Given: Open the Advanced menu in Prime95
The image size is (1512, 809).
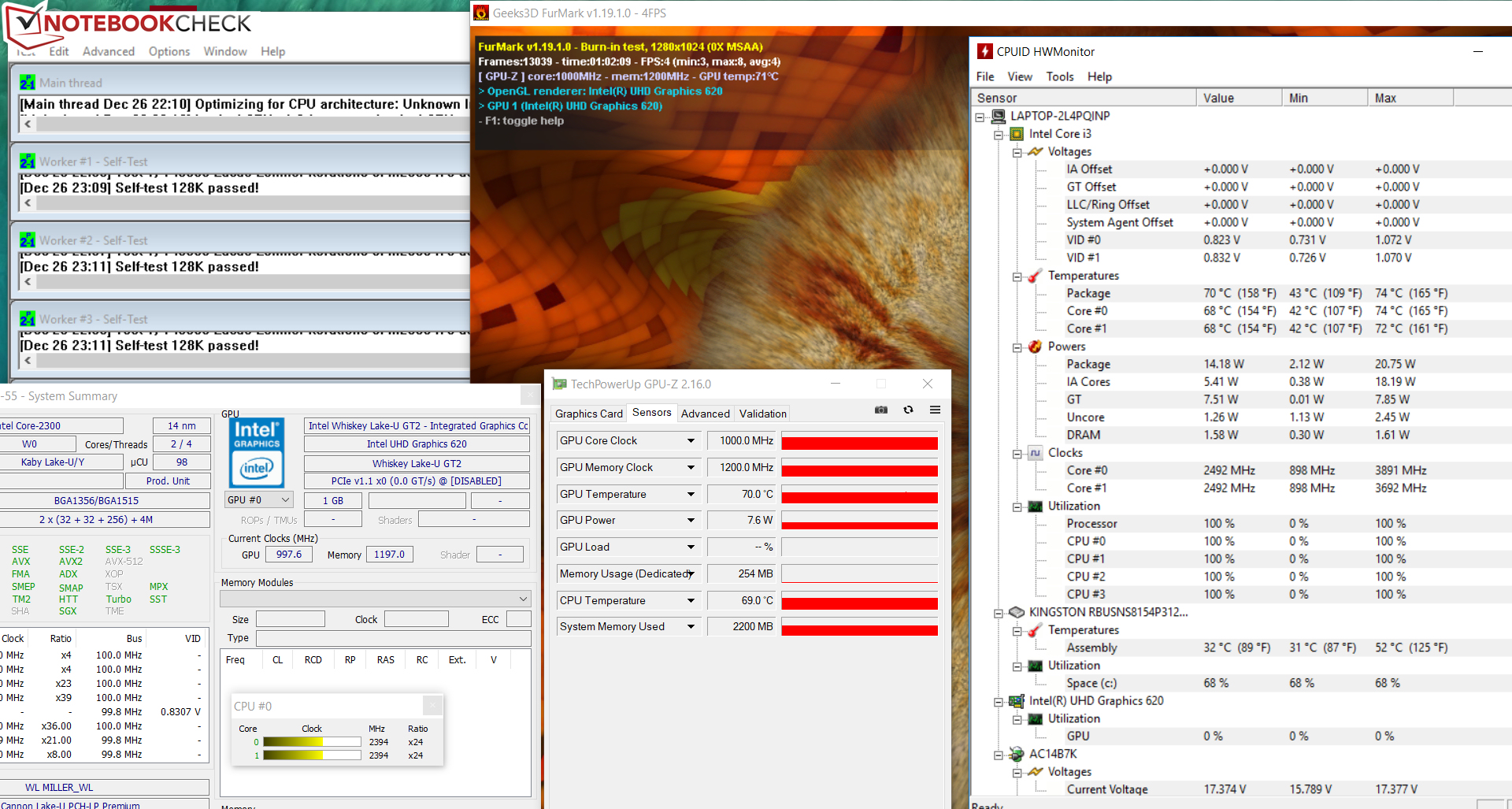Looking at the screenshot, I should [x=109, y=51].
